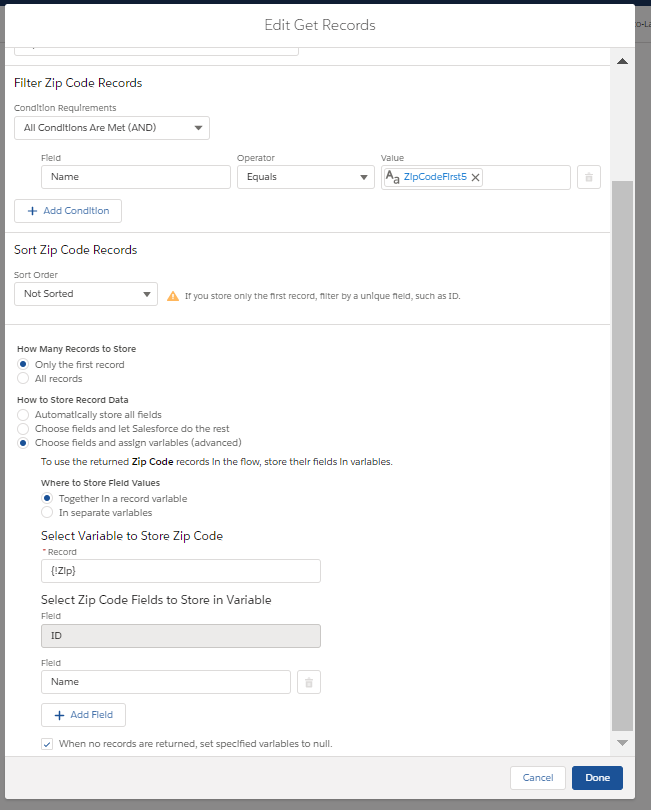This screenshot has width=651, height=810.
Task: Open the Condition Requirements dropdown
Action: tap(112, 128)
